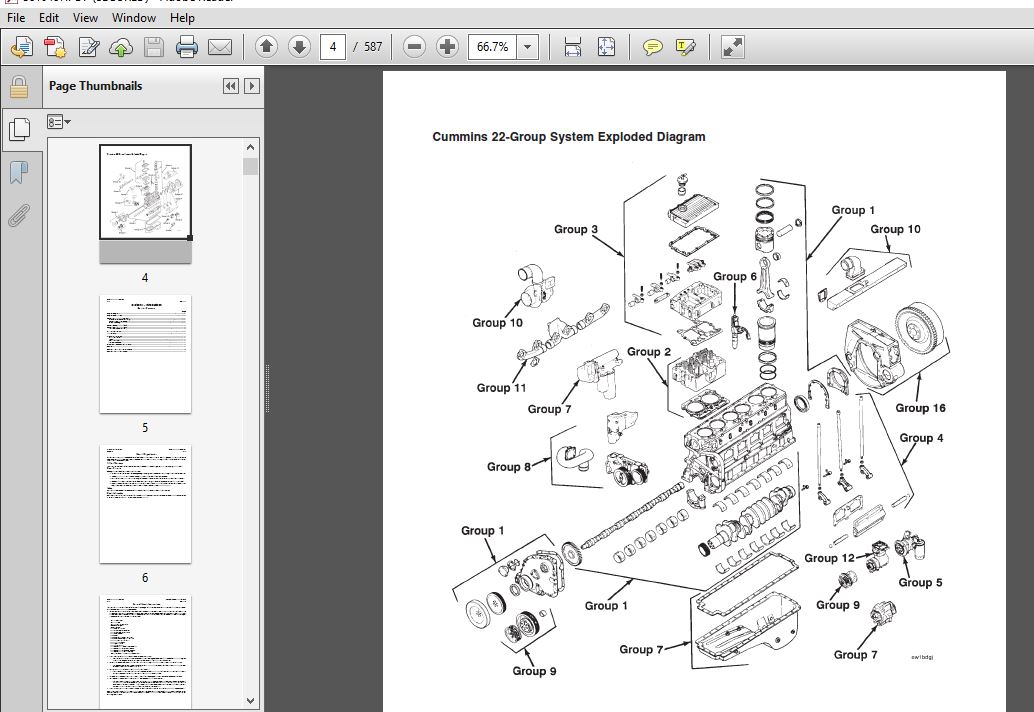Open the View menu
The image size is (1034, 712).
pos(85,18)
